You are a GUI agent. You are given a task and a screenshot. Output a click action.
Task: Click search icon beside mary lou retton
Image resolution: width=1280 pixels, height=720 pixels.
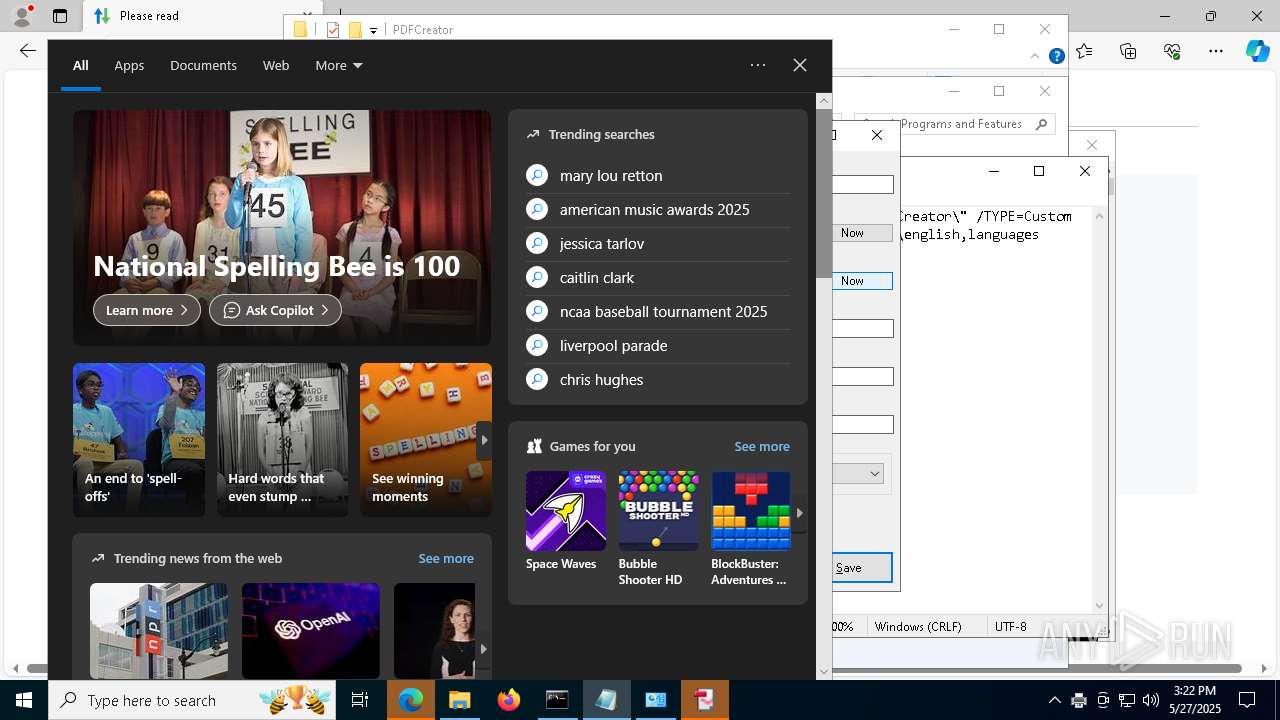[537, 176]
